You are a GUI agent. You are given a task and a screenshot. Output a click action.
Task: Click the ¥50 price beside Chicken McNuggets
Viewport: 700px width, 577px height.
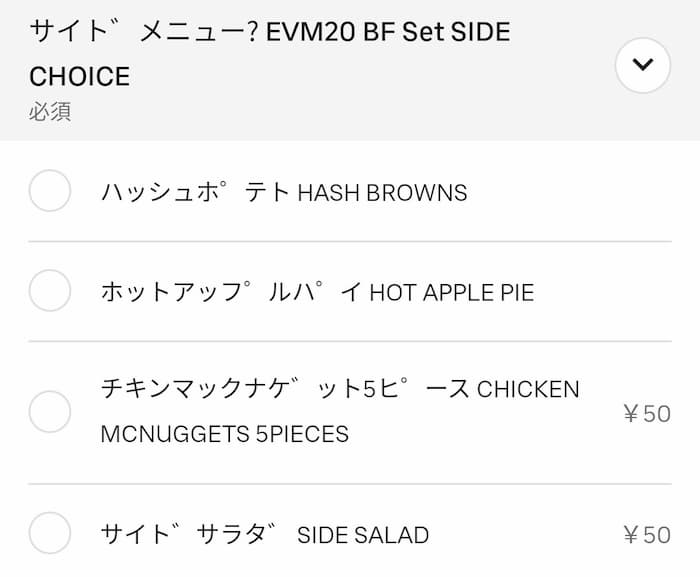(x=646, y=413)
